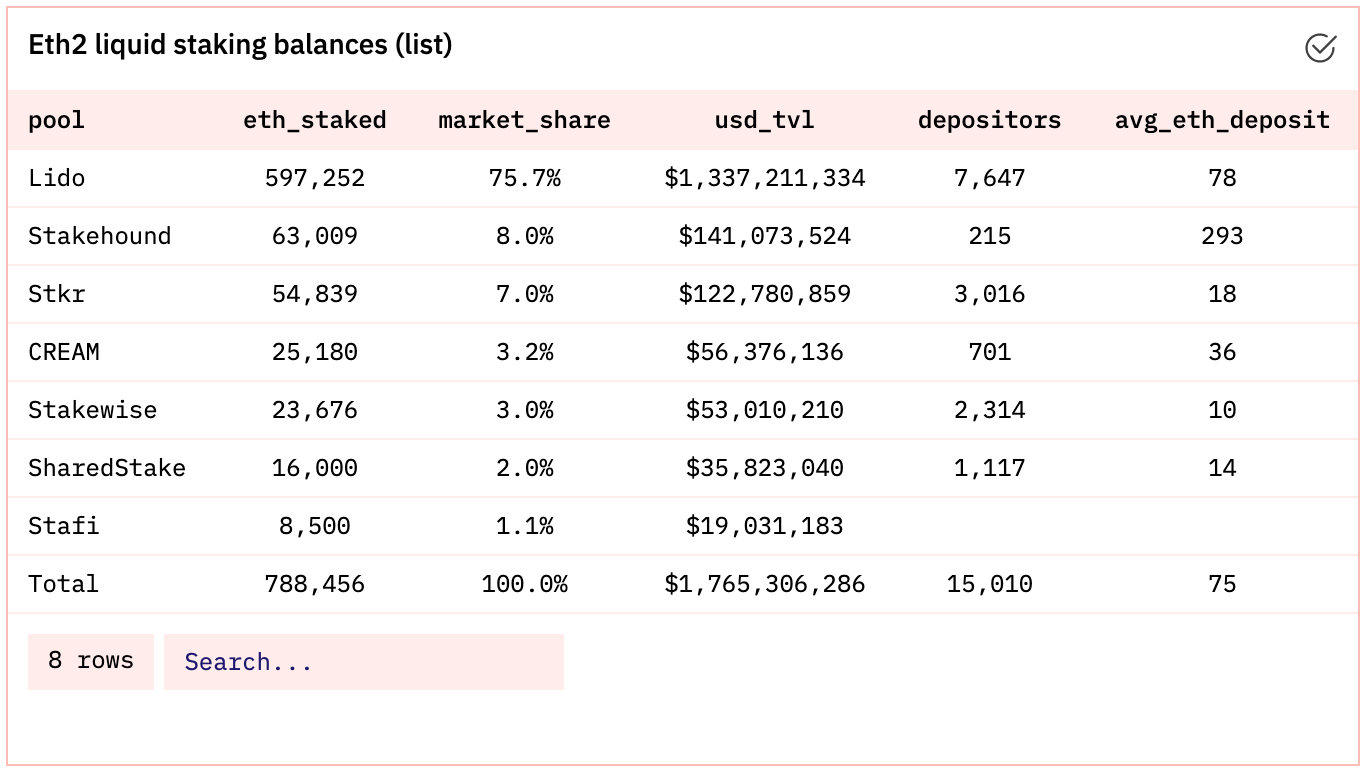Click the verified checkmark icon

1320,47
